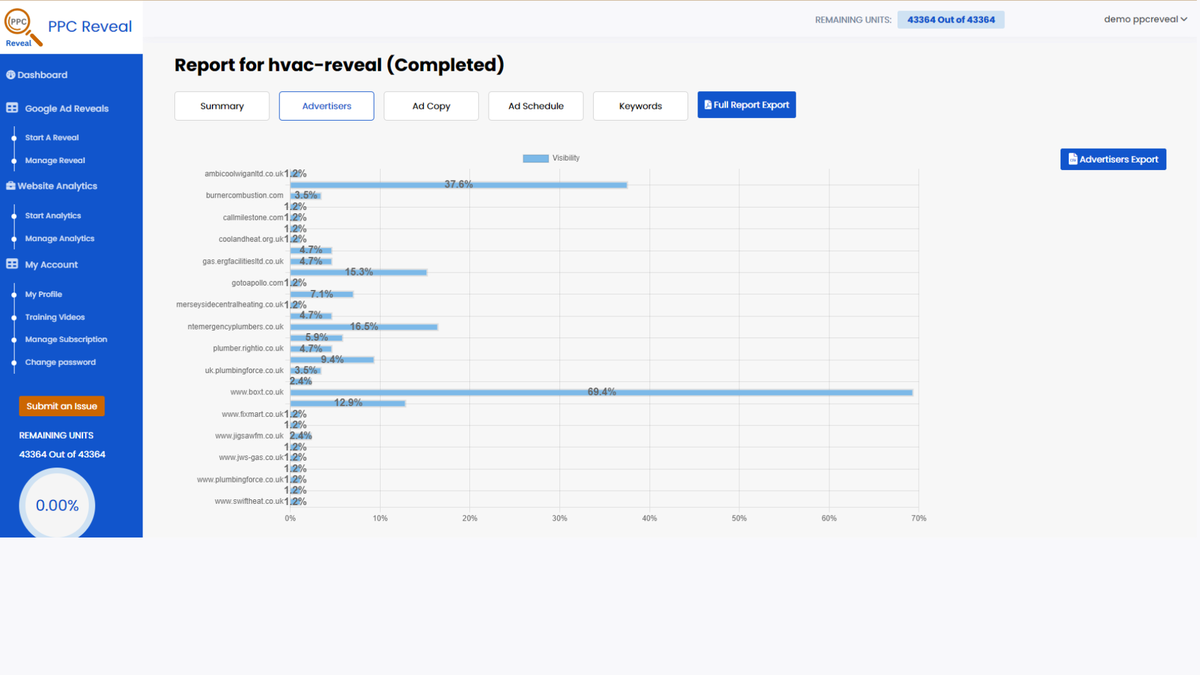Image resolution: width=1200 pixels, height=675 pixels.
Task: Select the Dashboard icon in sidebar
Action: pyautogui.click(x=11, y=74)
